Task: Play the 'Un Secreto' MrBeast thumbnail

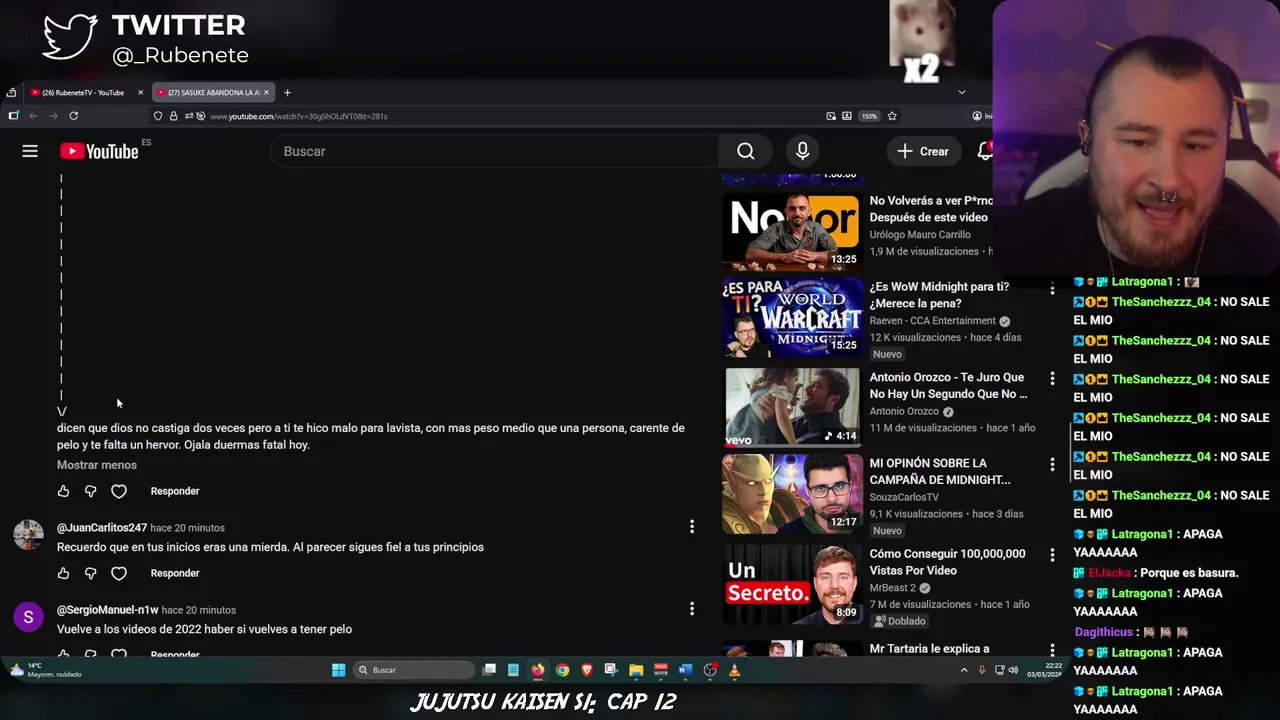Action: click(792, 583)
